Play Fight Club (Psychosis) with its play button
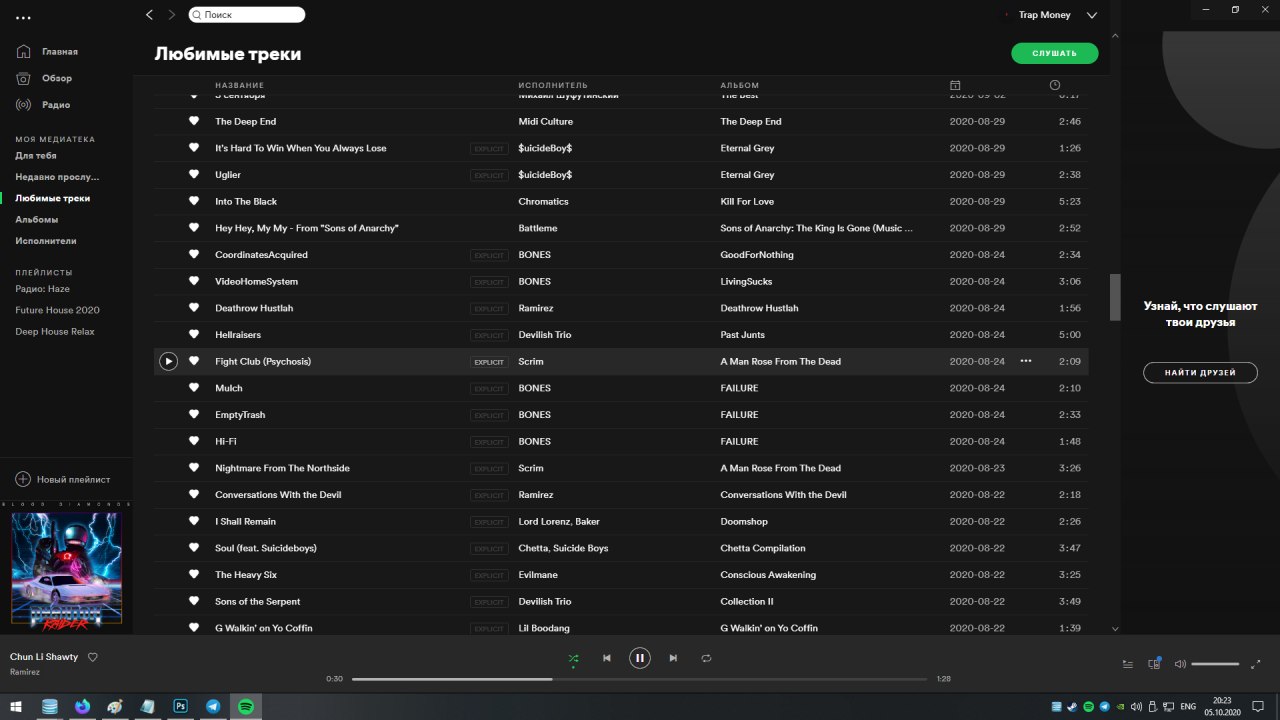The height and width of the screenshot is (720, 1280). 168,361
